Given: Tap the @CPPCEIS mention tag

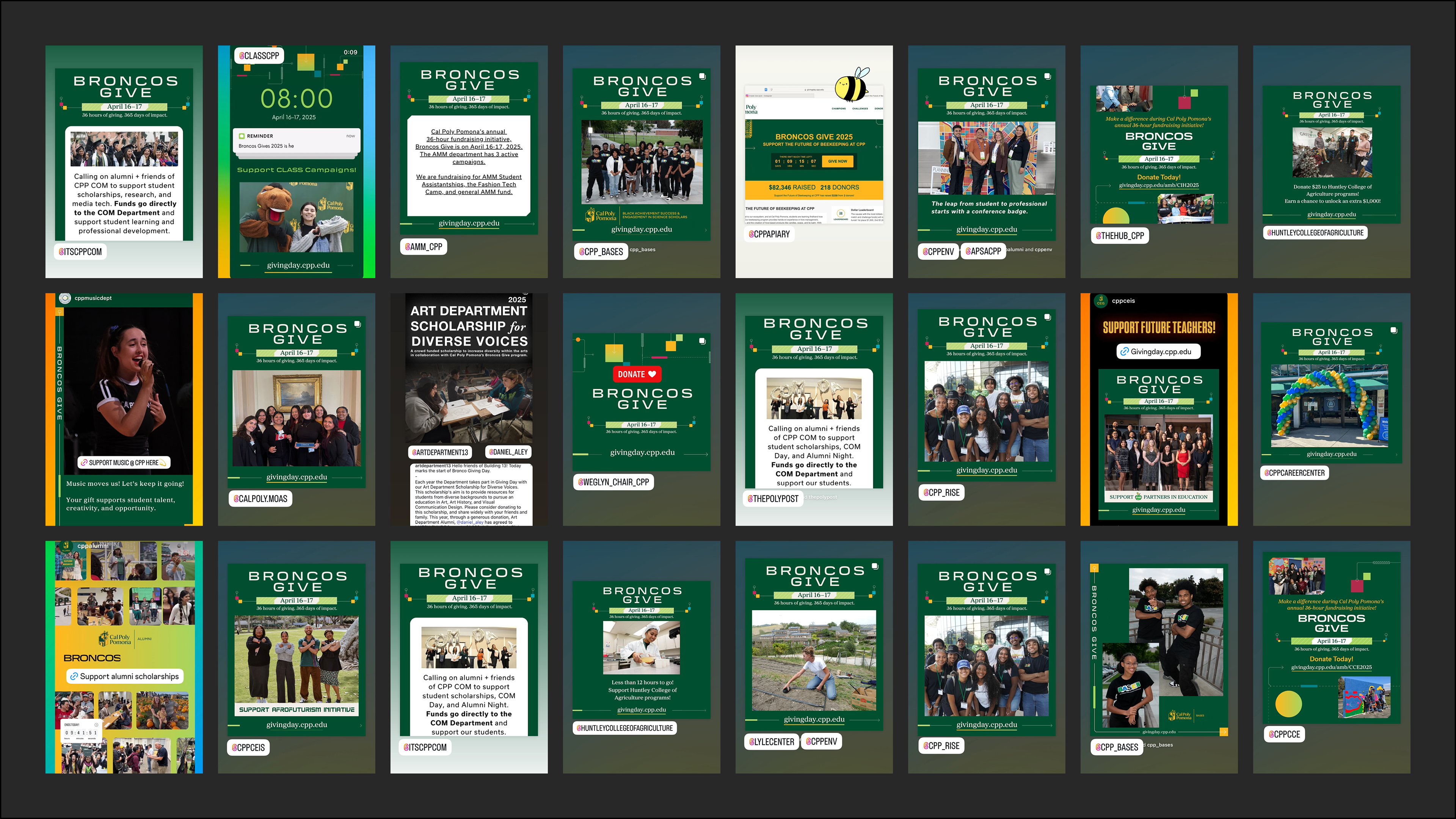Looking at the screenshot, I should pyautogui.click(x=249, y=747).
